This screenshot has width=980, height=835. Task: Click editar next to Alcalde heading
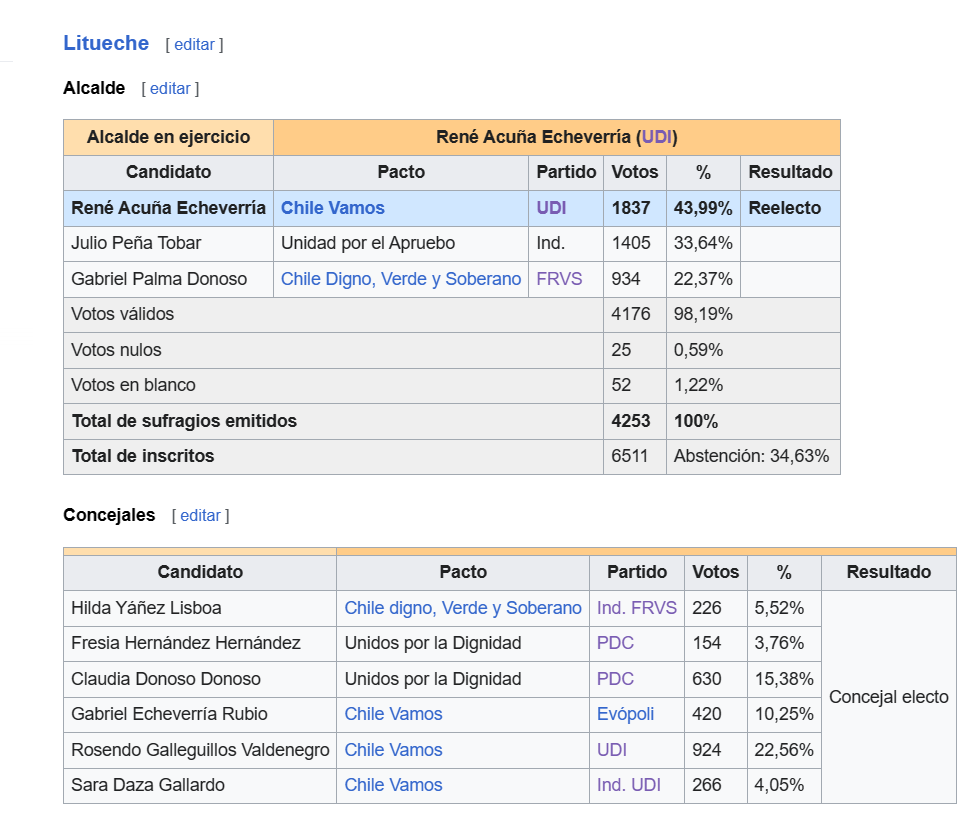point(170,89)
